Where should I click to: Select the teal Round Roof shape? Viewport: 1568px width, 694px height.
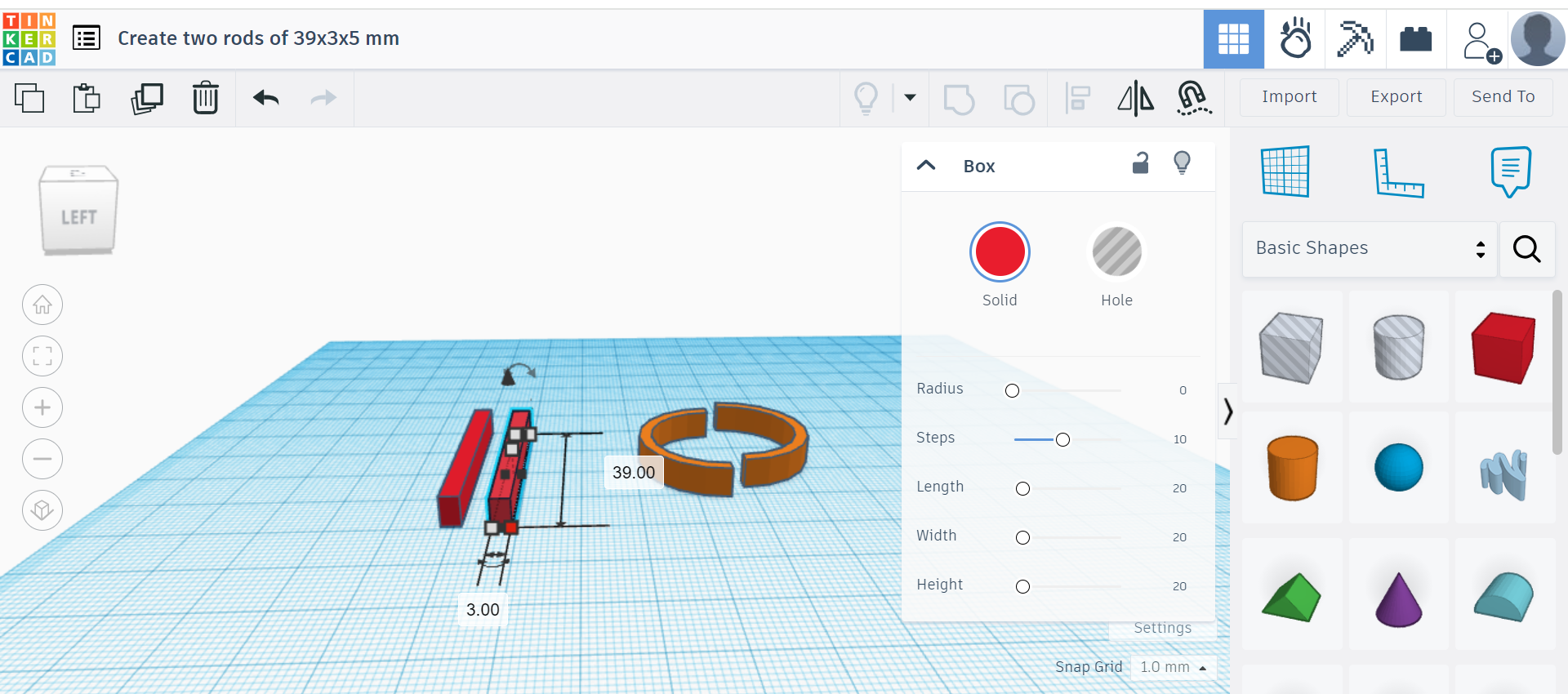coord(1504,594)
